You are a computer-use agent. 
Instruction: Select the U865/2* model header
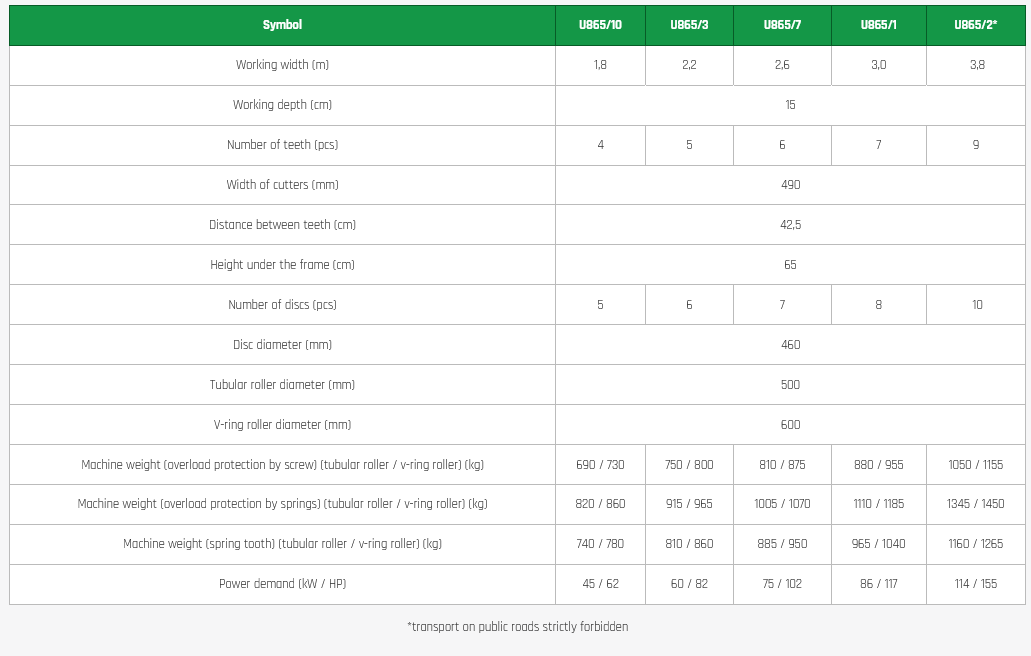tap(975, 25)
